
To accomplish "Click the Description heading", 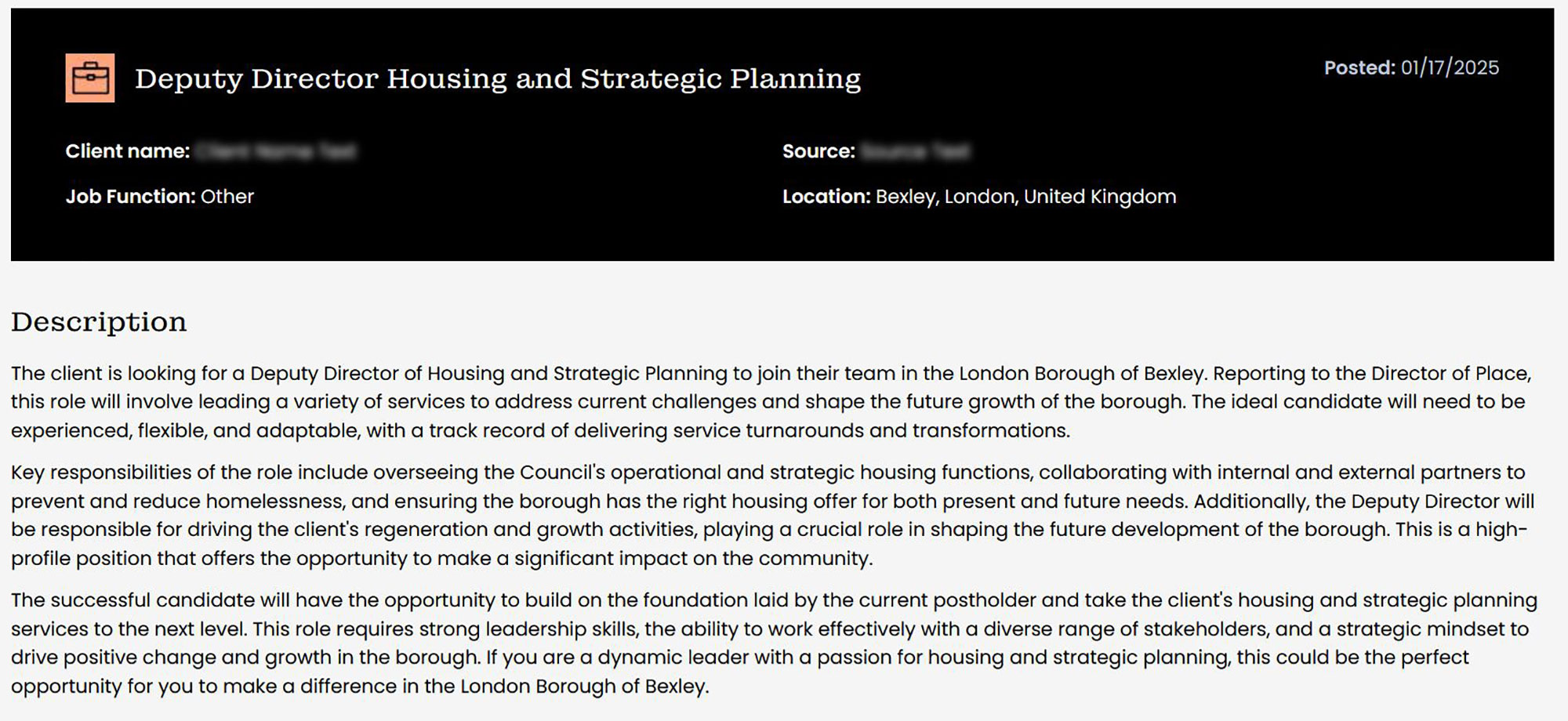I will (99, 321).
